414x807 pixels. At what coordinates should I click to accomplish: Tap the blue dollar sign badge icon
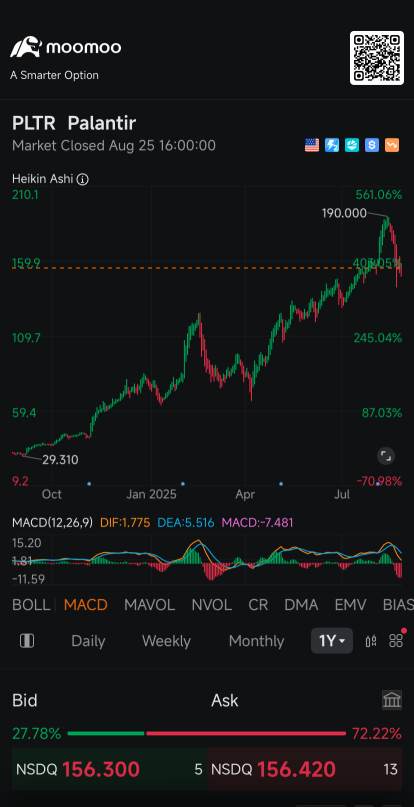point(372,146)
